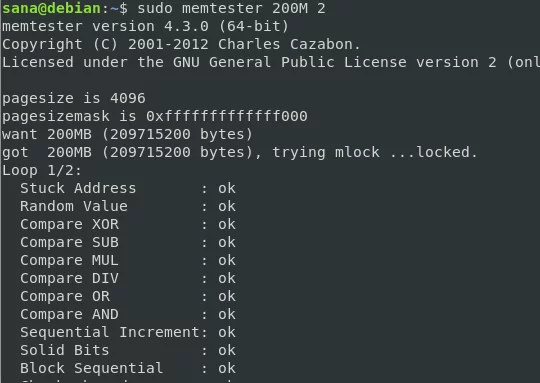Screen dimensions: 540x383
Task: Click the ok result for Compare AND
Action: click(x=227, y=314)
